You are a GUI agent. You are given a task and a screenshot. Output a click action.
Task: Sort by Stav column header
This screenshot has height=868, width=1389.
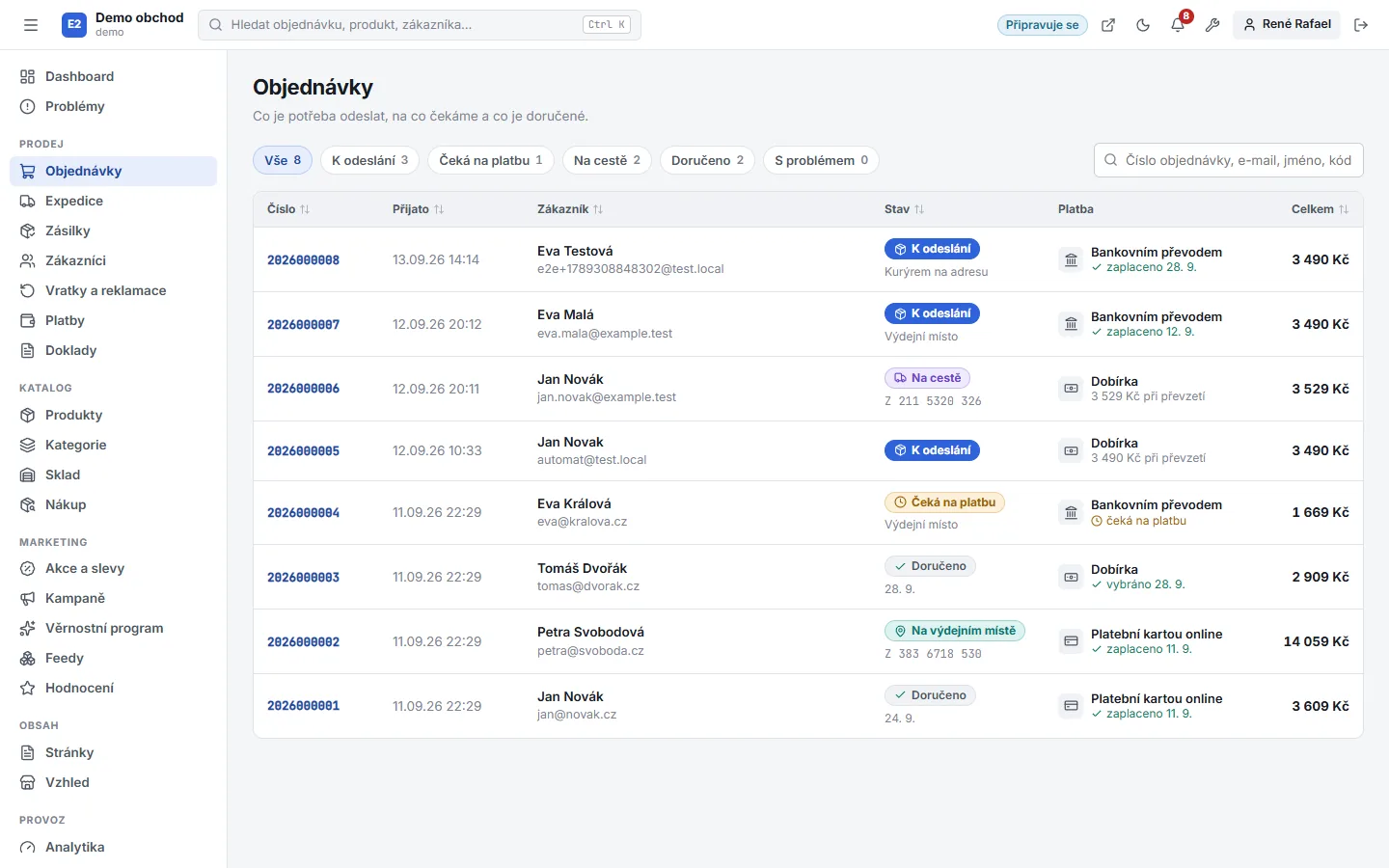click(x=904, y=209)
